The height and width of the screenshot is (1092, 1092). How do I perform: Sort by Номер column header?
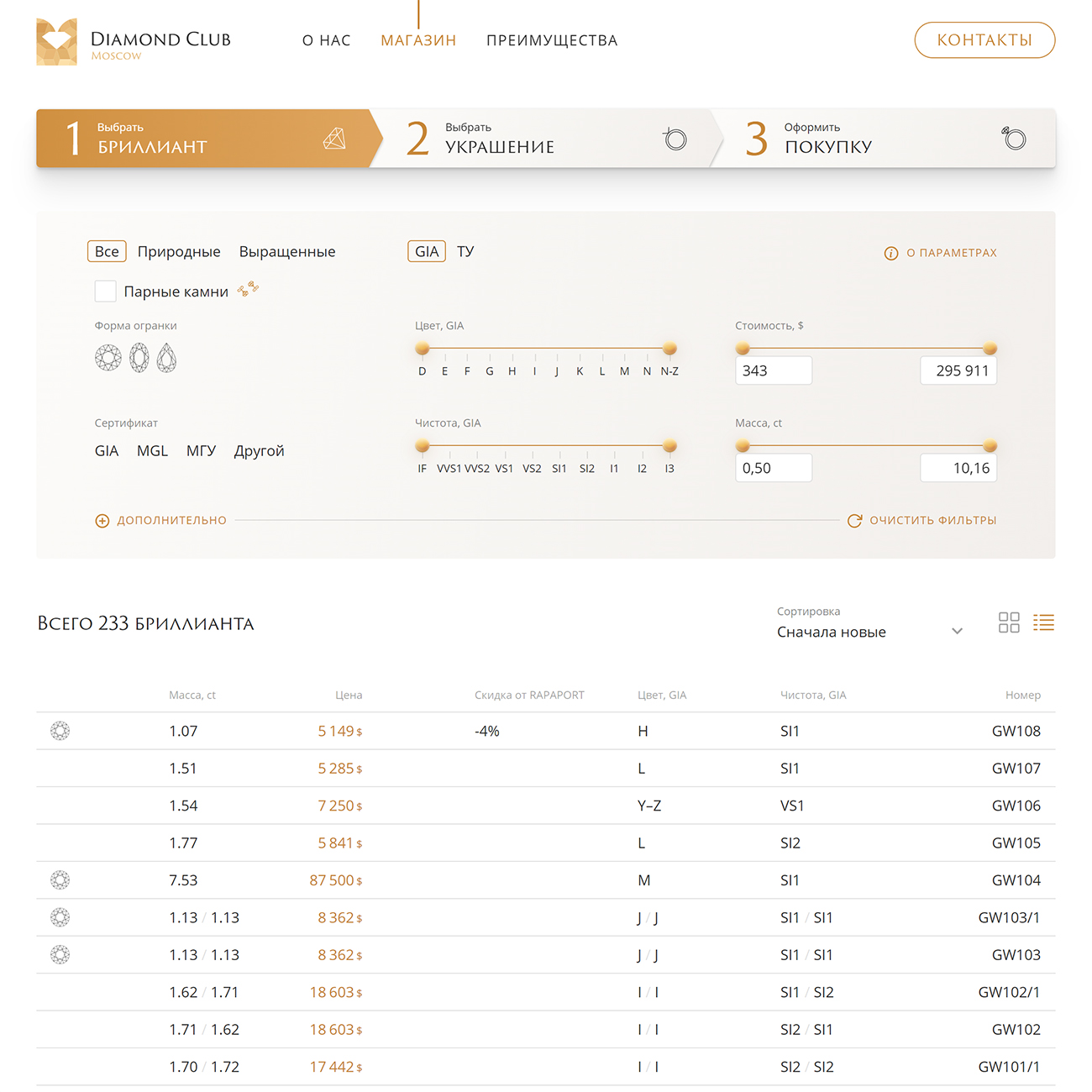(x=1023, y=696)
